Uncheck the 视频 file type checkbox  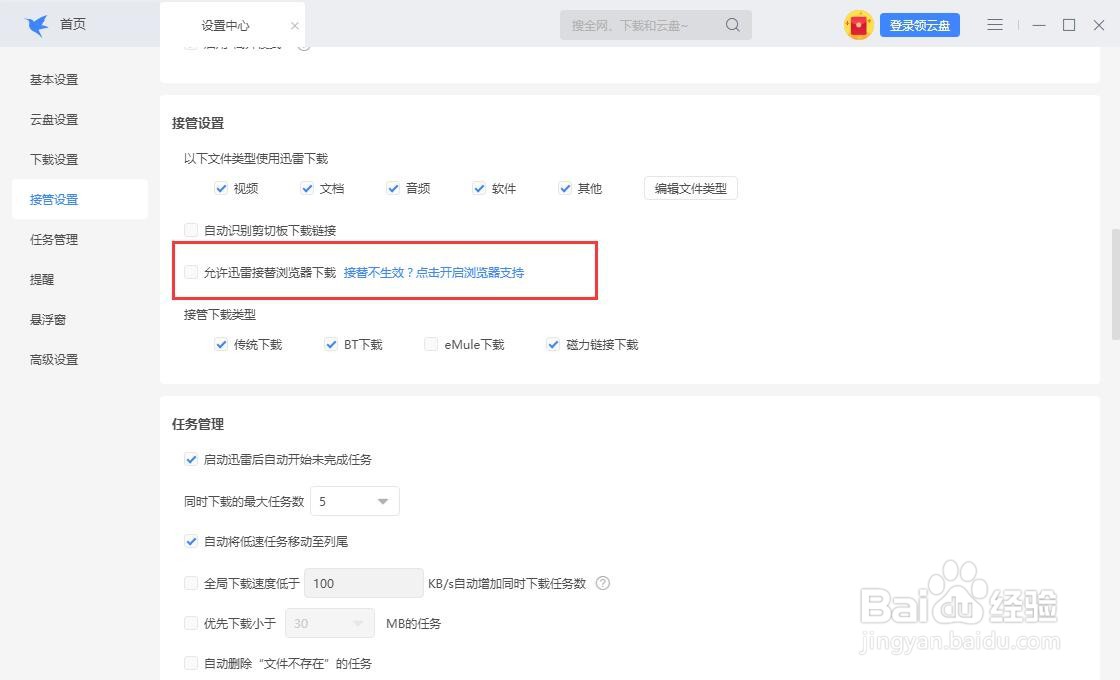[x=221, y=188]
